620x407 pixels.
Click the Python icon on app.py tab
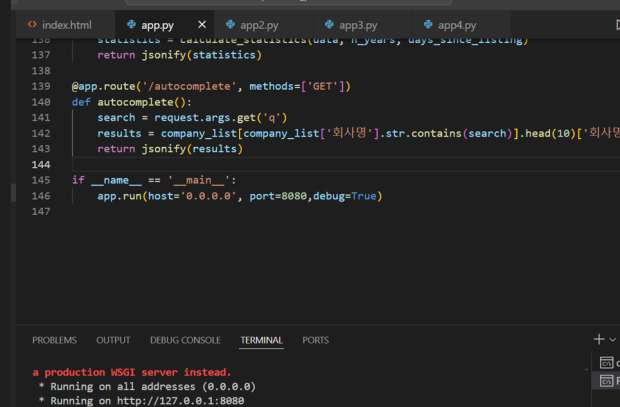pos(131,25)
